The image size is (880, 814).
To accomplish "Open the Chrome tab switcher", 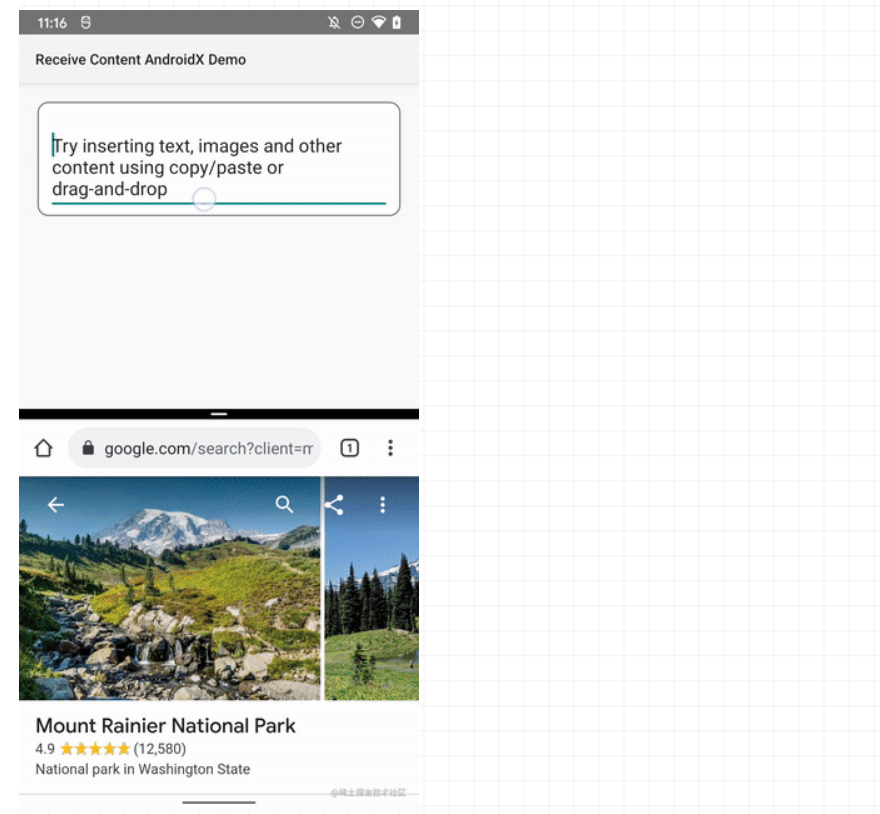I will tap(349, 448).
